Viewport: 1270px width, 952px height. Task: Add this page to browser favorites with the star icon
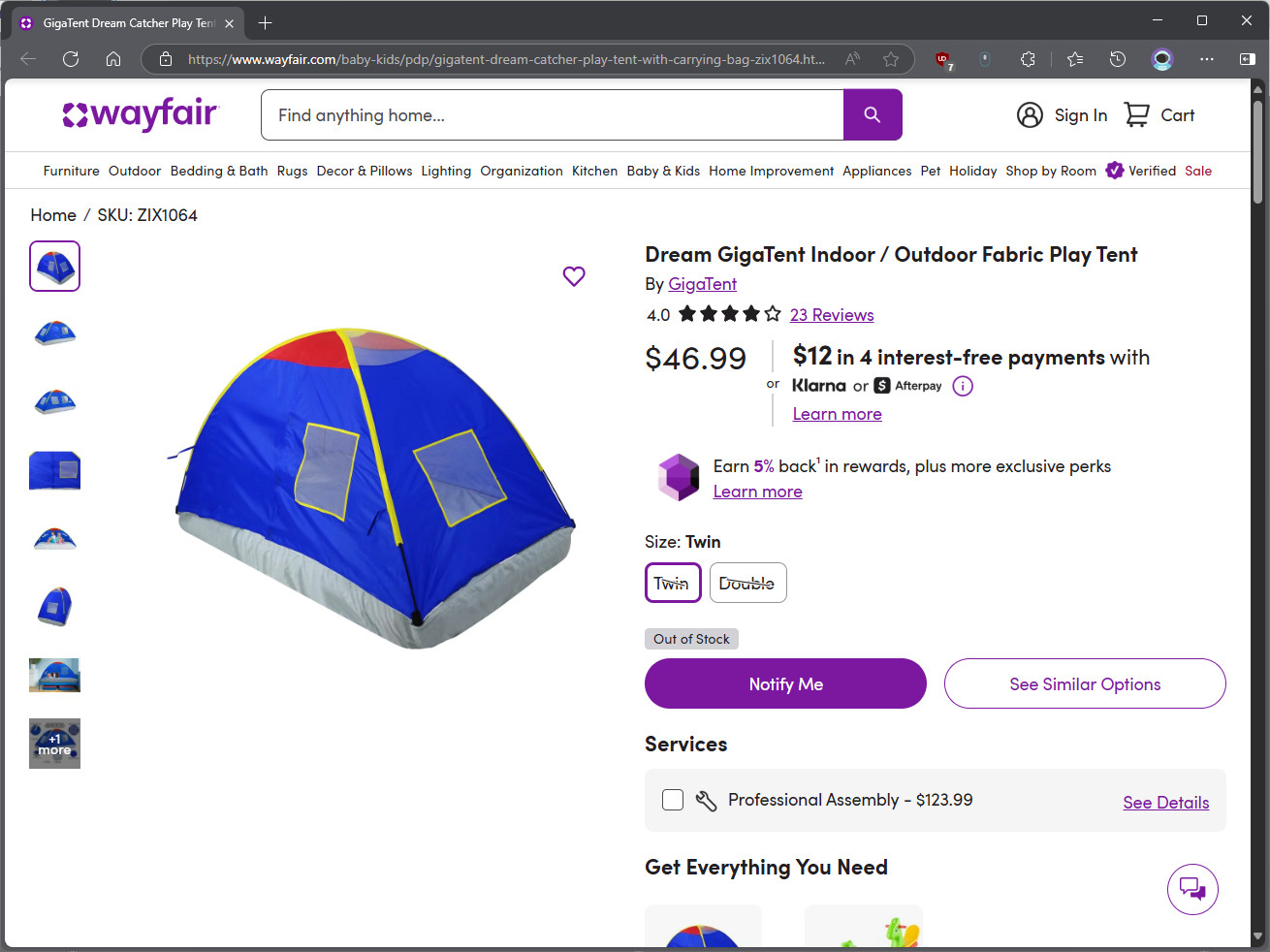coord(891,59)
